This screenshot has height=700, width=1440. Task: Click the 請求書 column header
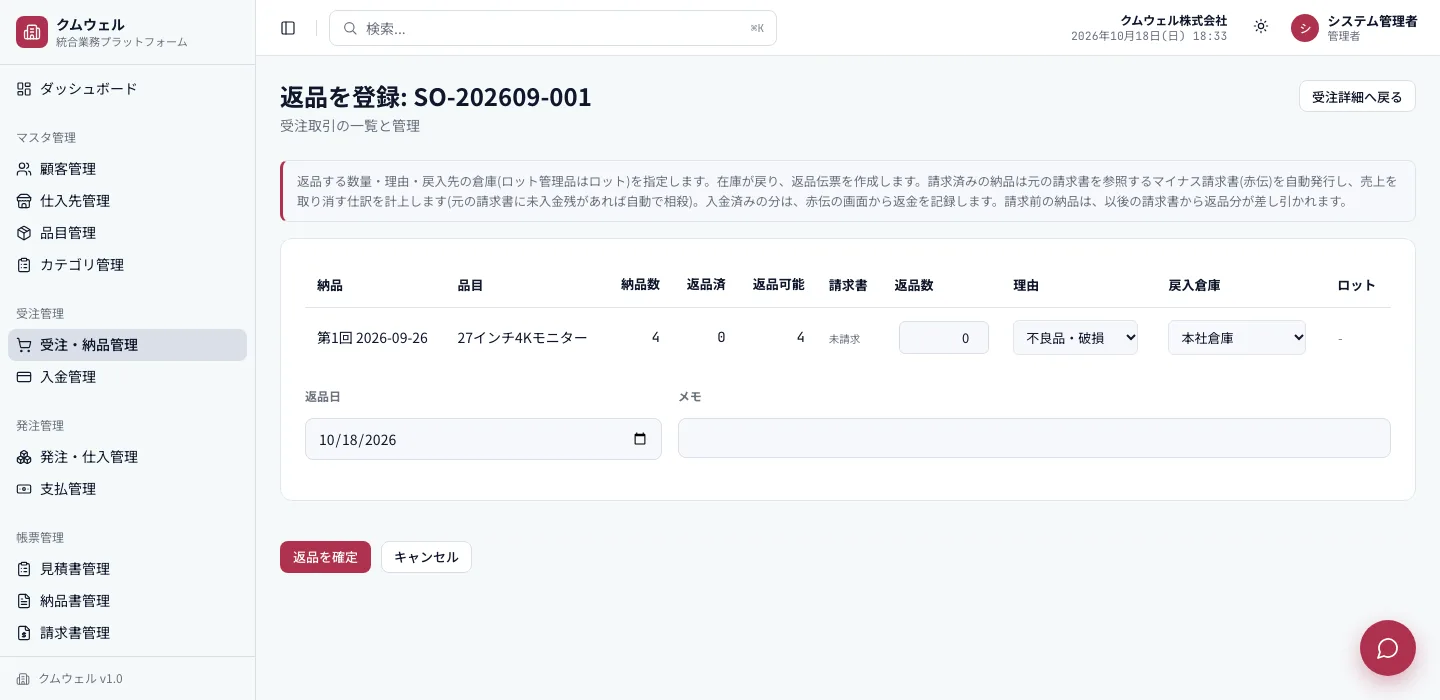point(848,285)
